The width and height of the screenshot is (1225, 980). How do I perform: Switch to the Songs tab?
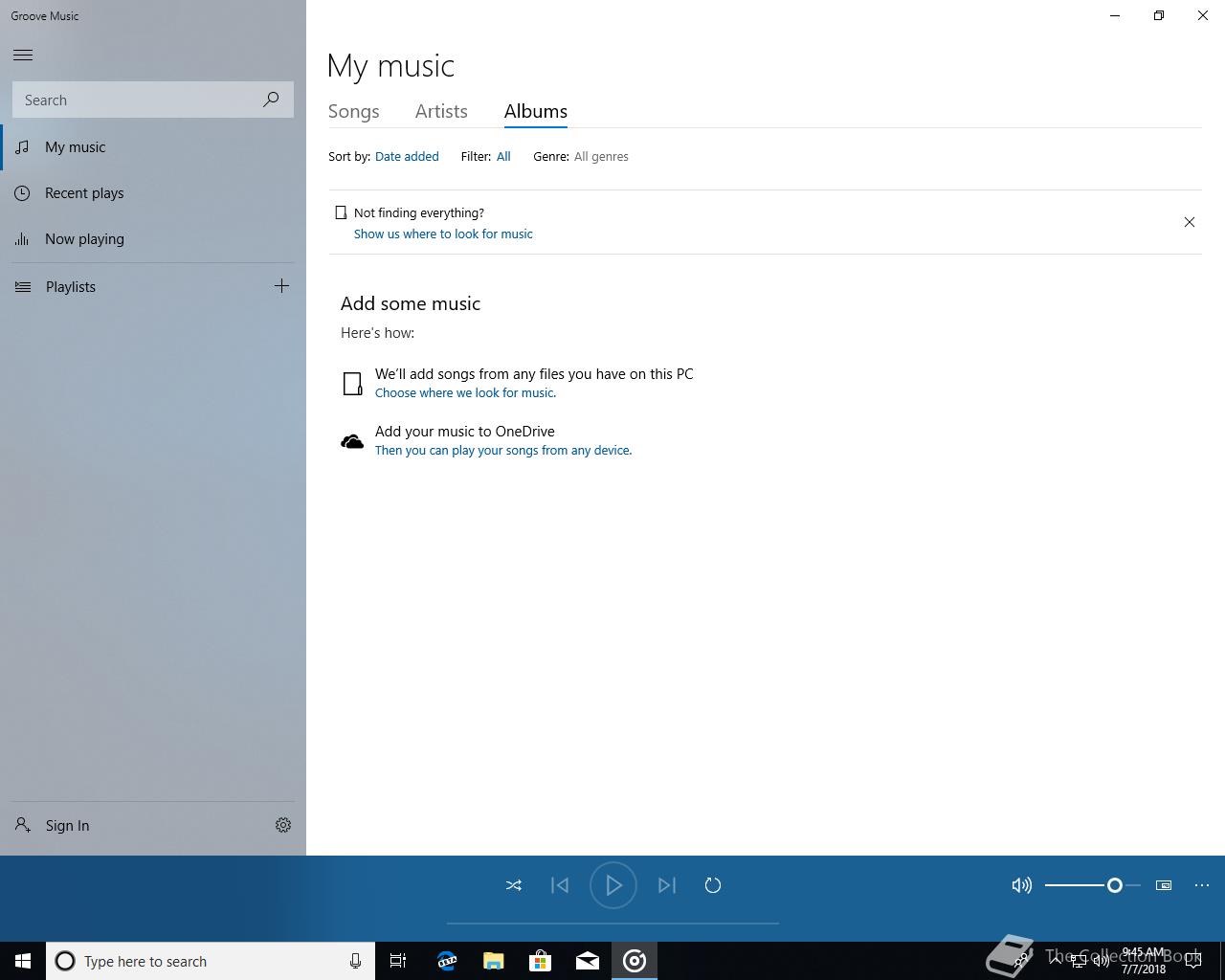click(354, 111)
